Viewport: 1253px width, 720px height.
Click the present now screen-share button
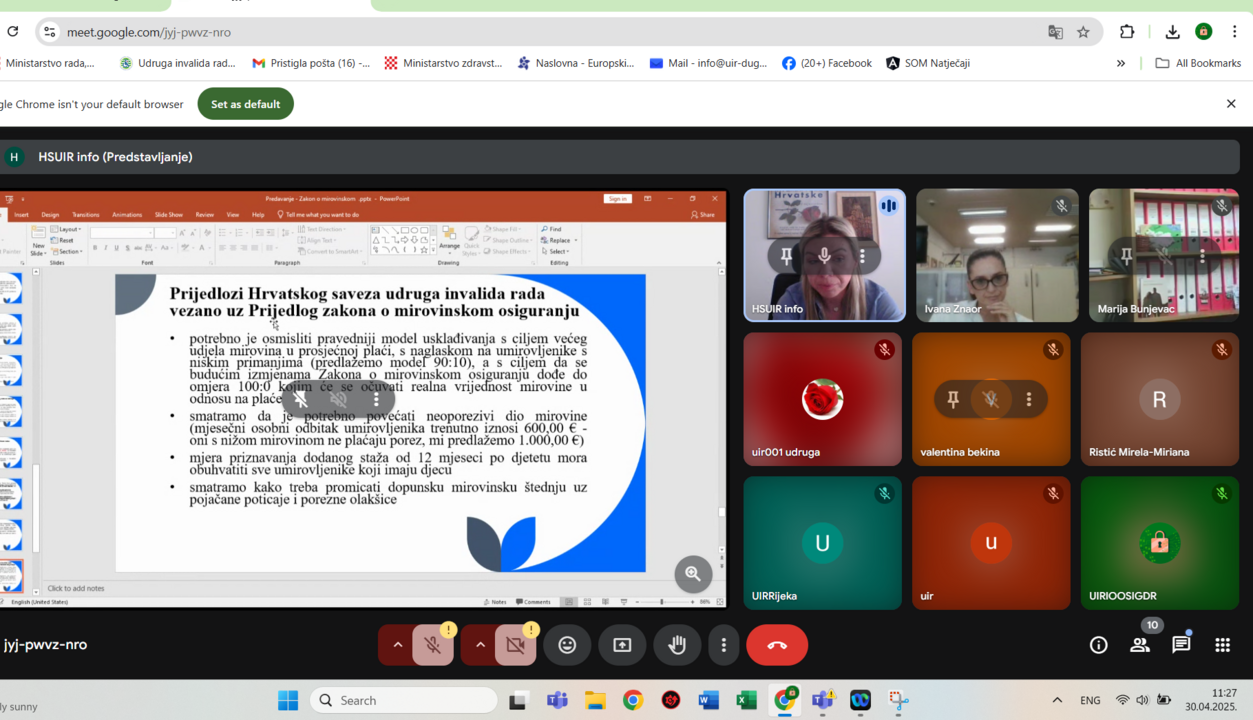point(622,645)
